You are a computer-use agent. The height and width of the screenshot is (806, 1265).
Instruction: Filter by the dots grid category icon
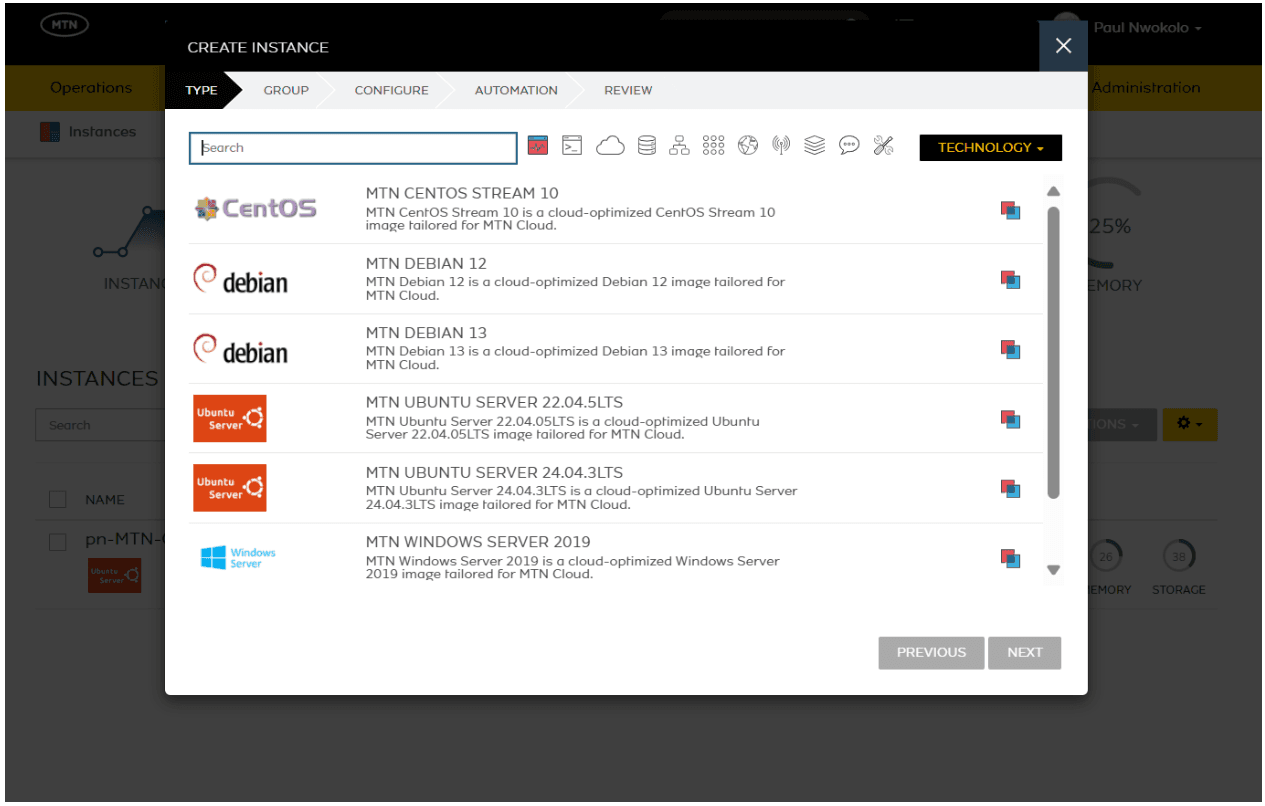click(713, 147)
